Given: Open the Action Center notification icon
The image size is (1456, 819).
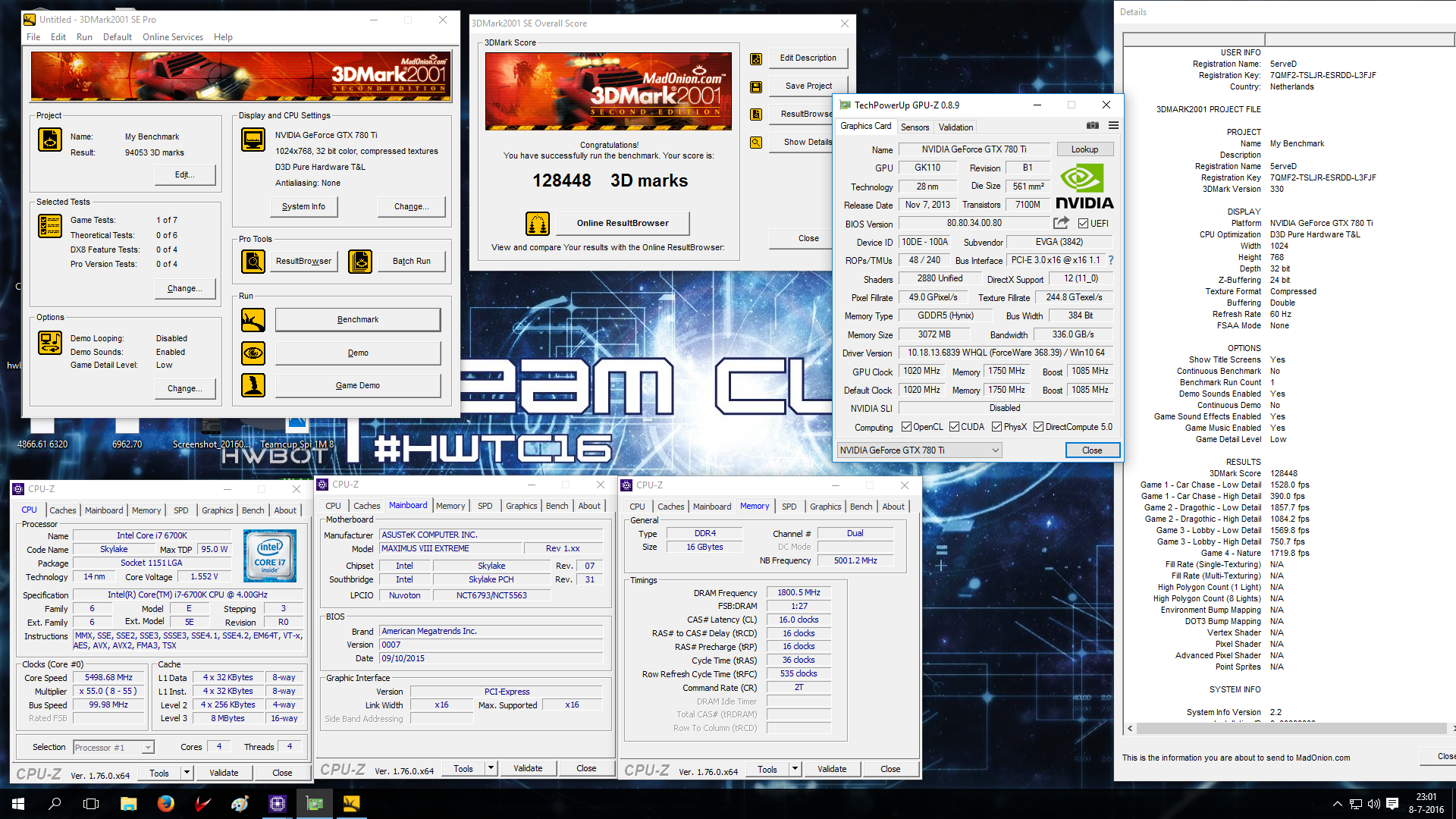Looking at the screenshot, I should point(1392,803).
